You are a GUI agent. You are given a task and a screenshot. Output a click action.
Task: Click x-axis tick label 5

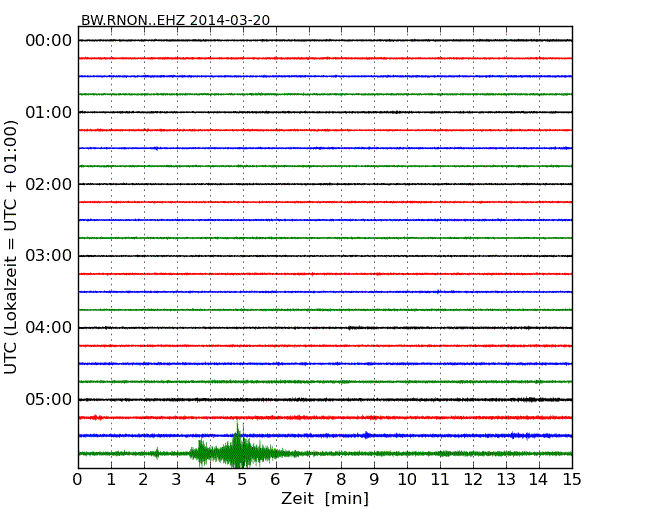[242, 480]
